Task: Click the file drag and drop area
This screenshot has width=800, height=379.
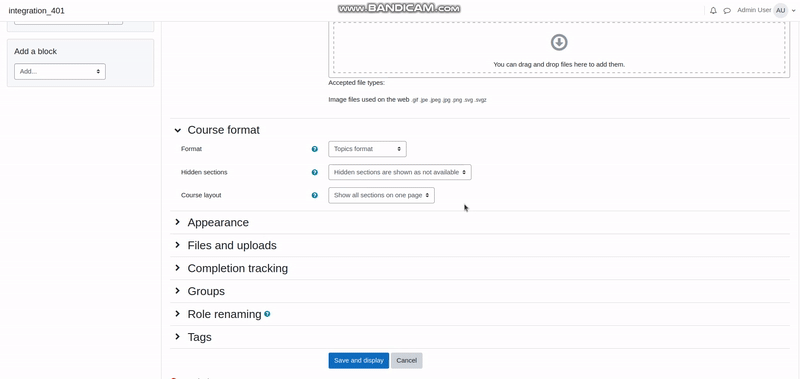Action: [x=559, y=48]
